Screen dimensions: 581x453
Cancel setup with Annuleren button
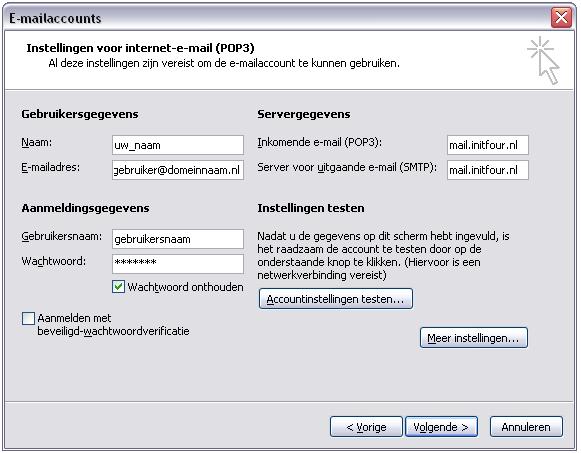(526, 427)
